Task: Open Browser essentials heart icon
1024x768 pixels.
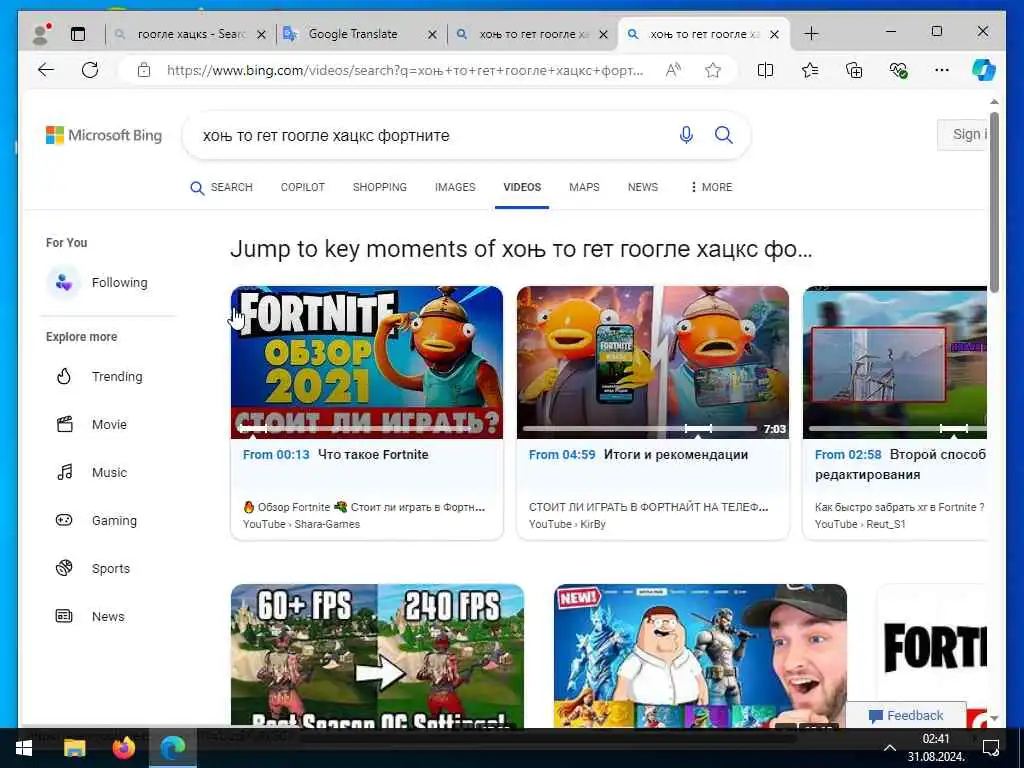Action: pos(899,70)
